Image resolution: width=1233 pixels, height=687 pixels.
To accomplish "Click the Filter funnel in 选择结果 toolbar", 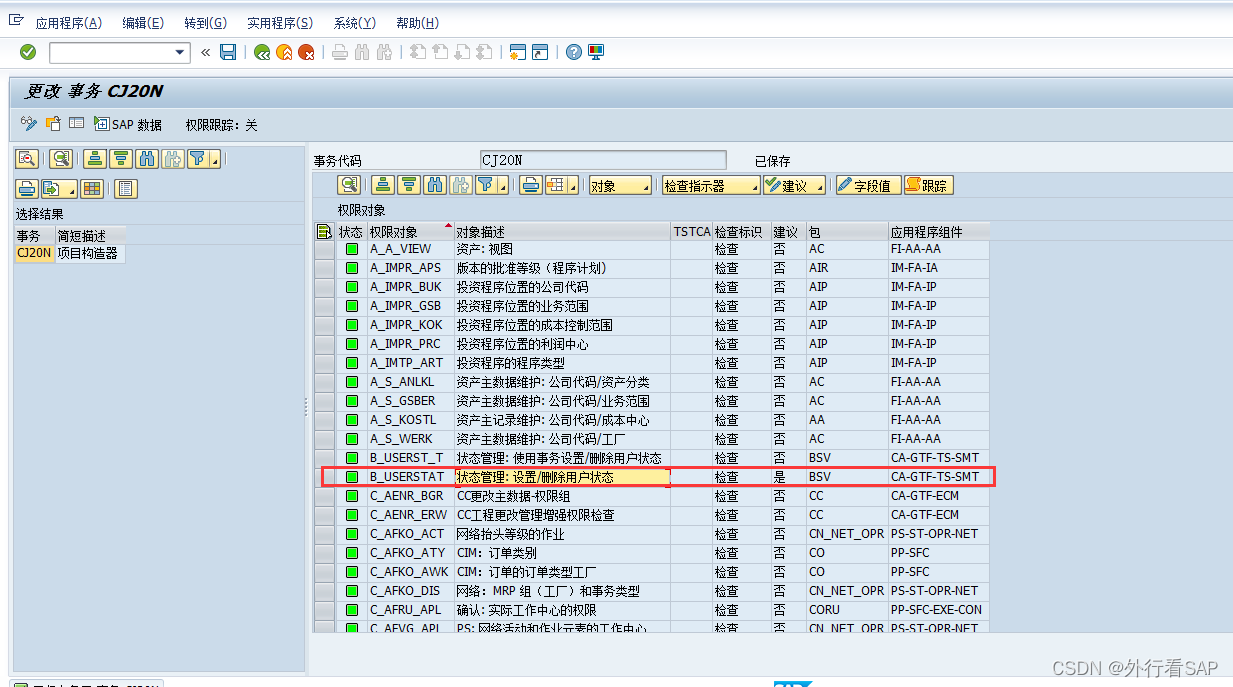I will point(197,158).
